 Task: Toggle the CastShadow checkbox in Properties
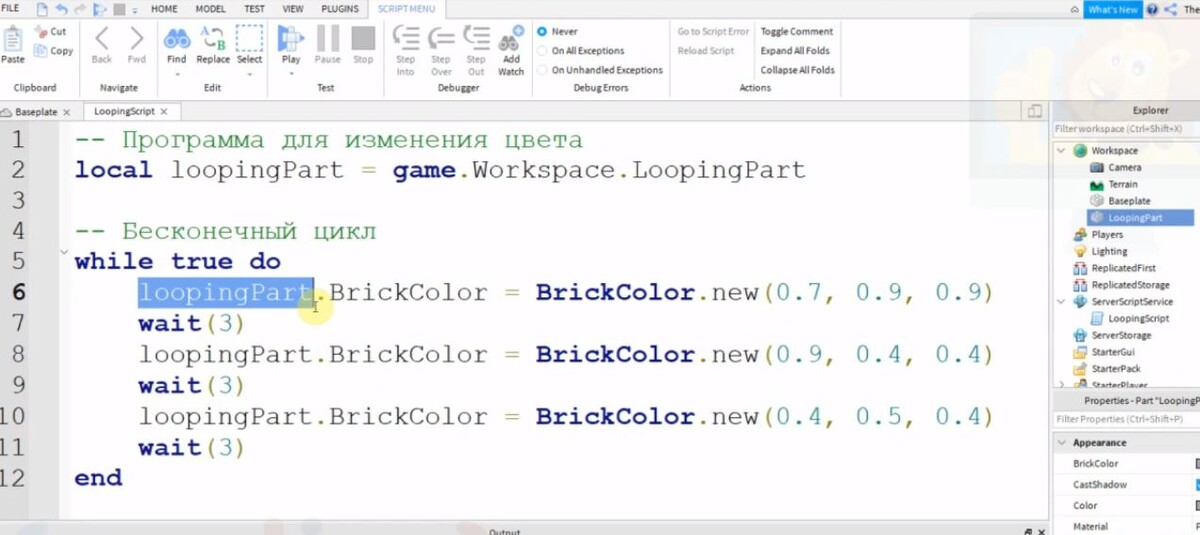[1198, 485]
